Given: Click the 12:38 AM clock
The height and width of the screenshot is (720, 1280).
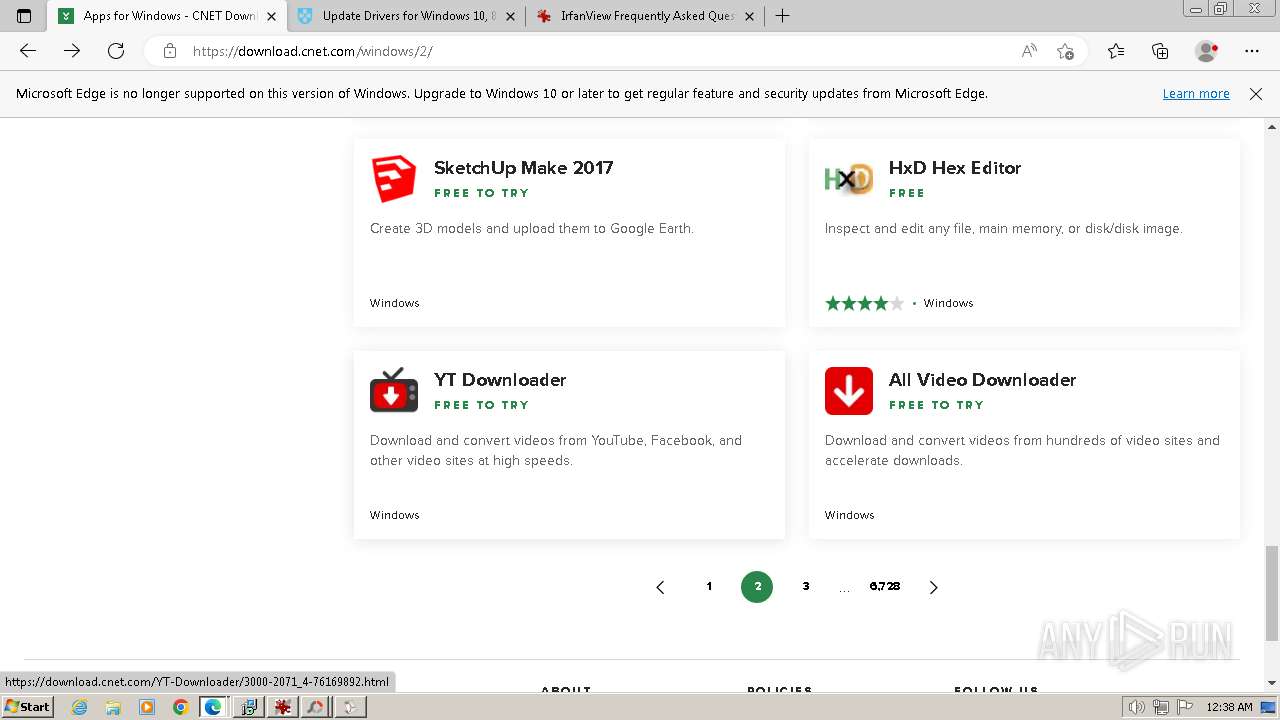Looking at the screenshot, I should [1229, 707].
